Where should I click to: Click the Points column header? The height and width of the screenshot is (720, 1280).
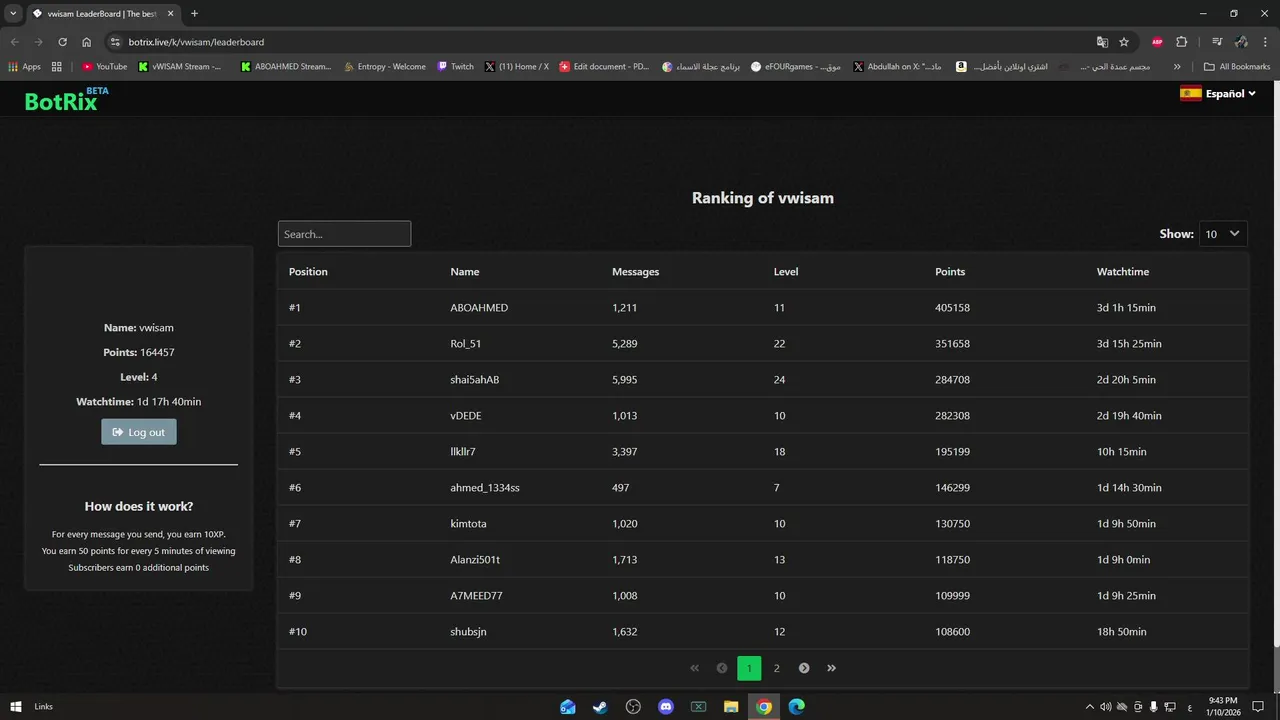950,272
